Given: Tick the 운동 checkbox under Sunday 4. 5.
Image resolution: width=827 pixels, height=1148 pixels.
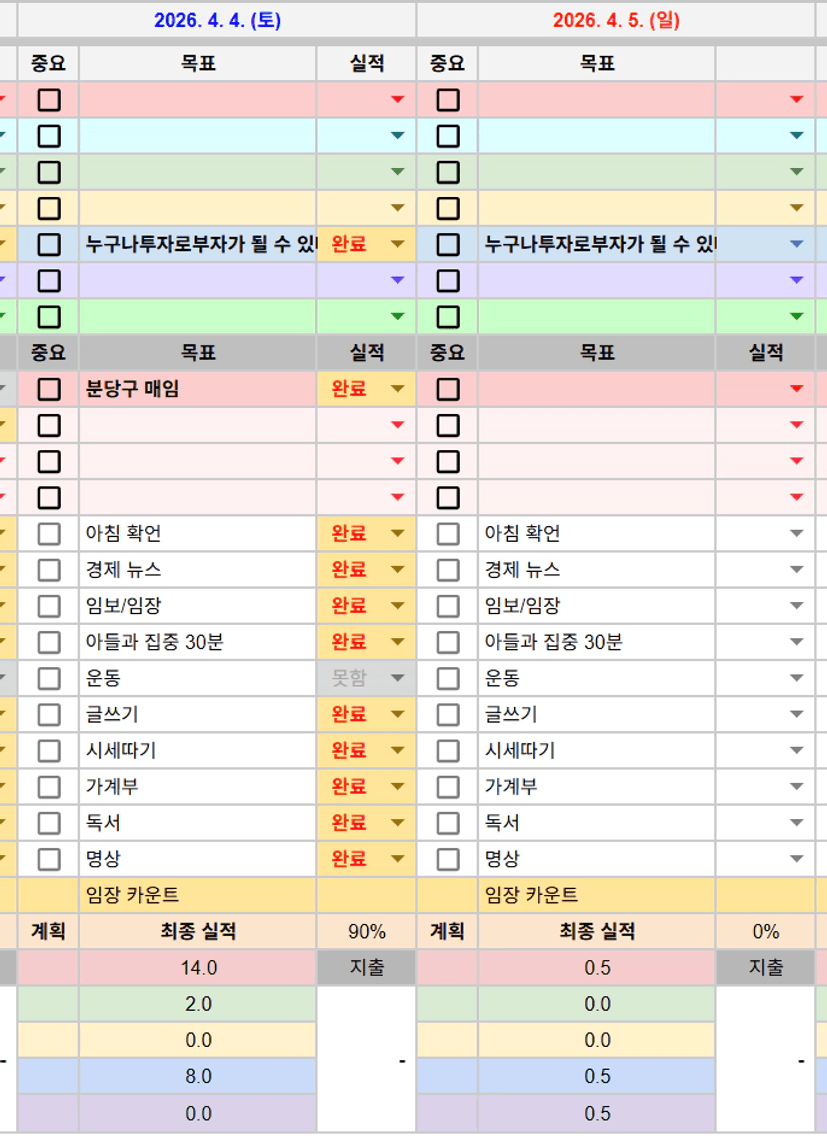Looking at the screenshot, I should (x=448, y=679).
